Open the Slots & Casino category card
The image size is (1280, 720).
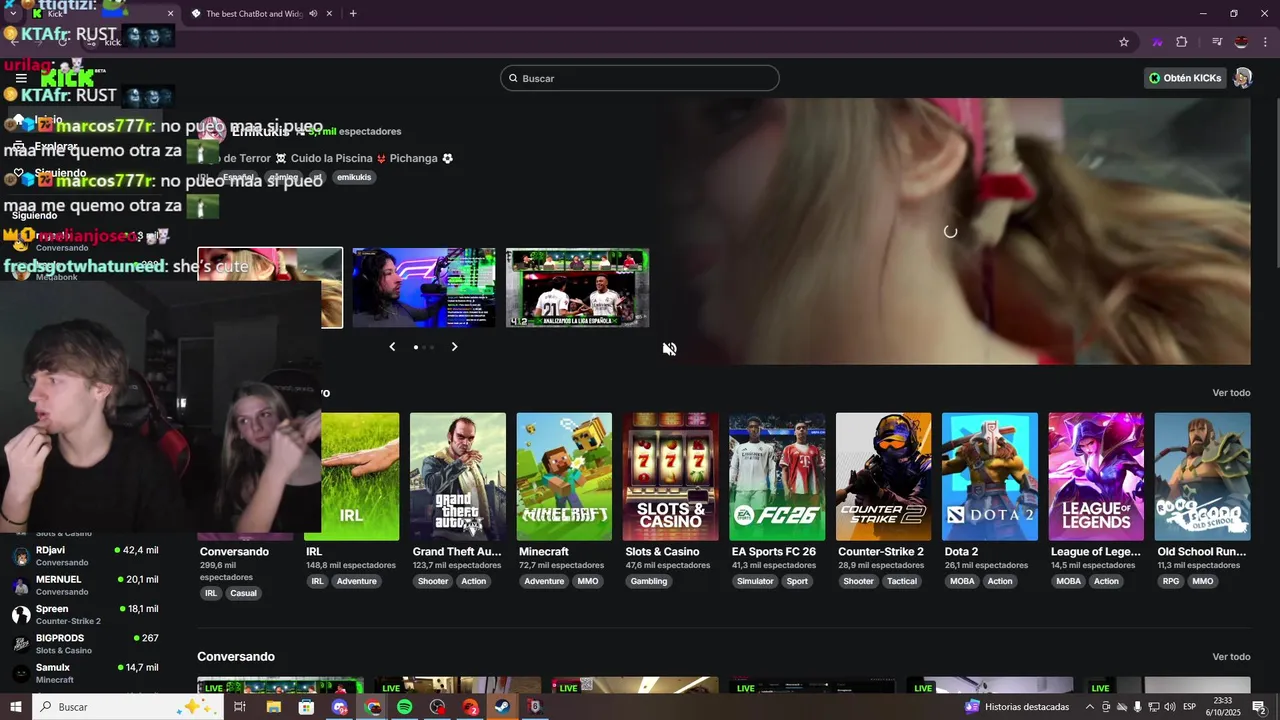pos(671,477)
